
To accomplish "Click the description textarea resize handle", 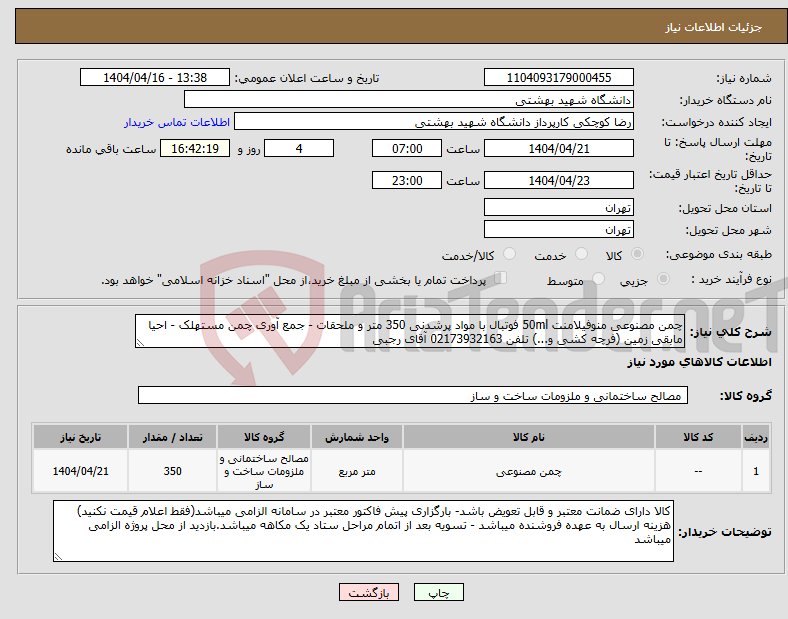I will [140, 343].
